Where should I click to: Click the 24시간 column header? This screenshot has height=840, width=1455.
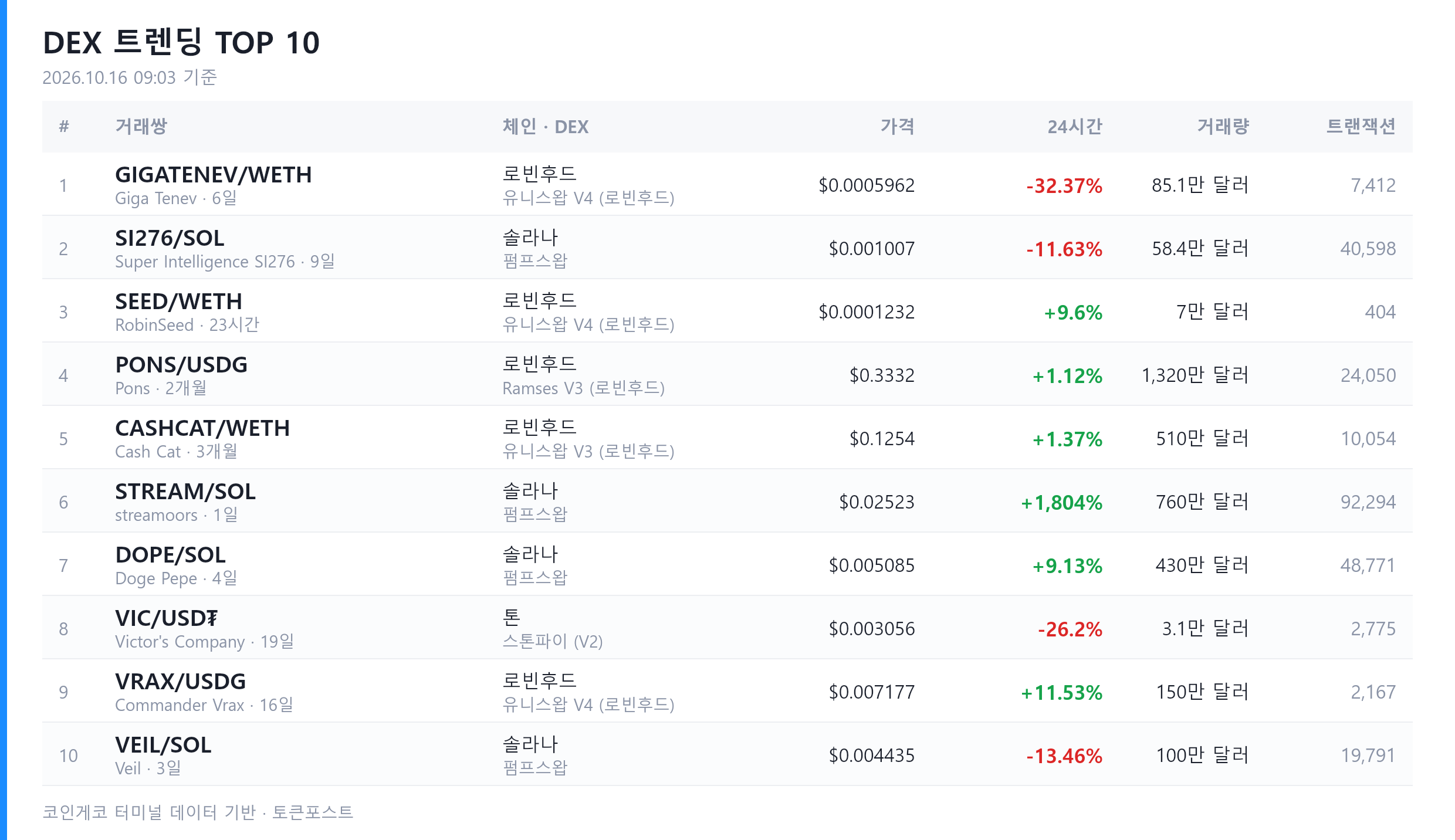pos(1075,126)
